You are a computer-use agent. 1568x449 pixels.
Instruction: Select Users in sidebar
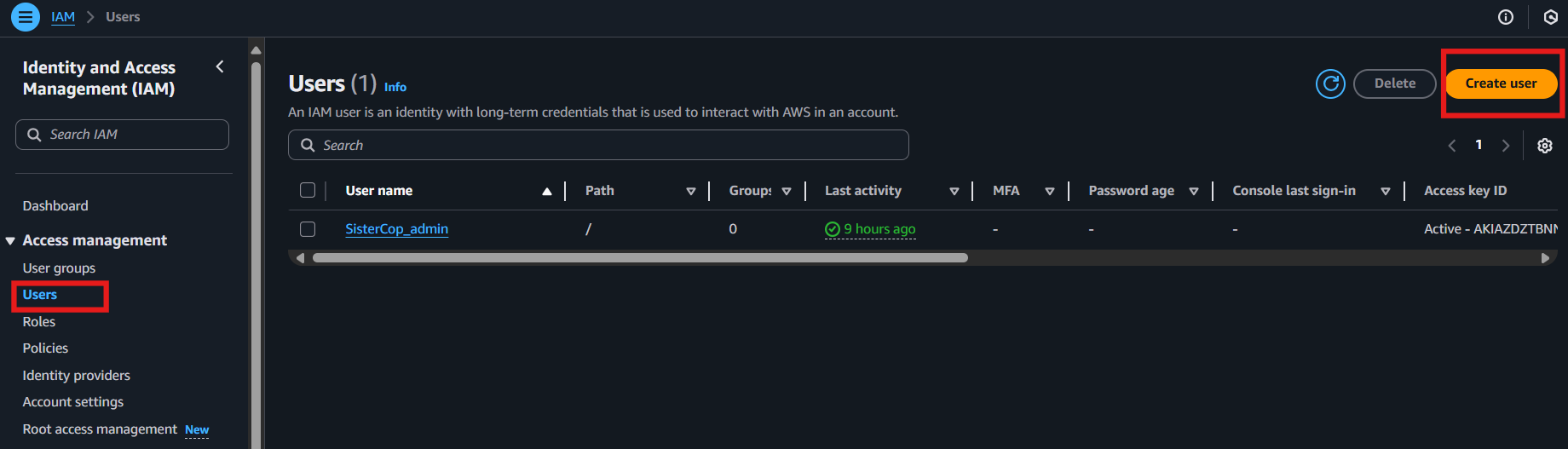(40, 295)
